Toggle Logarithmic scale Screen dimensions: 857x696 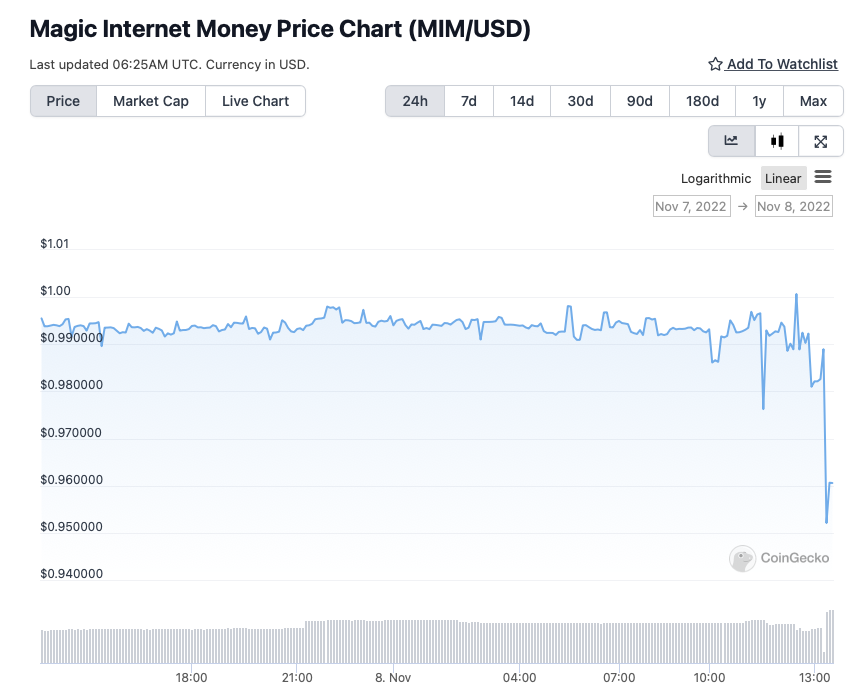(x=715, y=179)
